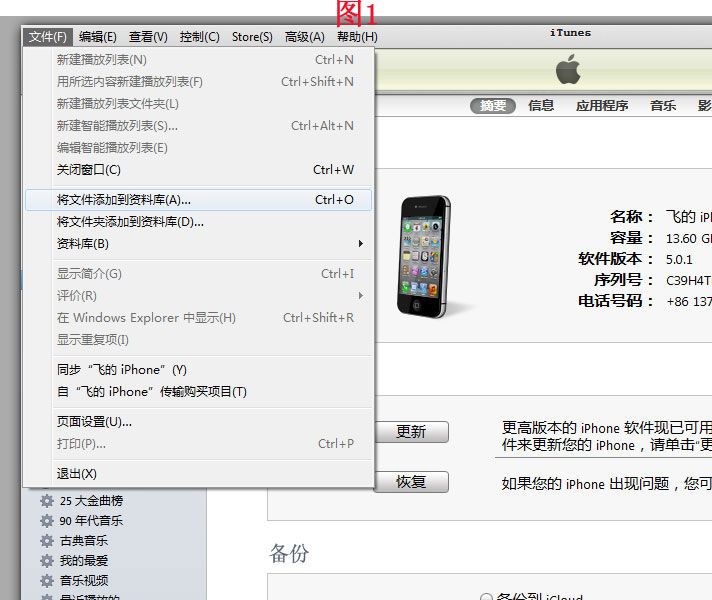Click the Apple logo in status display
This screenshot has height=600, width=712.
(568, 69)
